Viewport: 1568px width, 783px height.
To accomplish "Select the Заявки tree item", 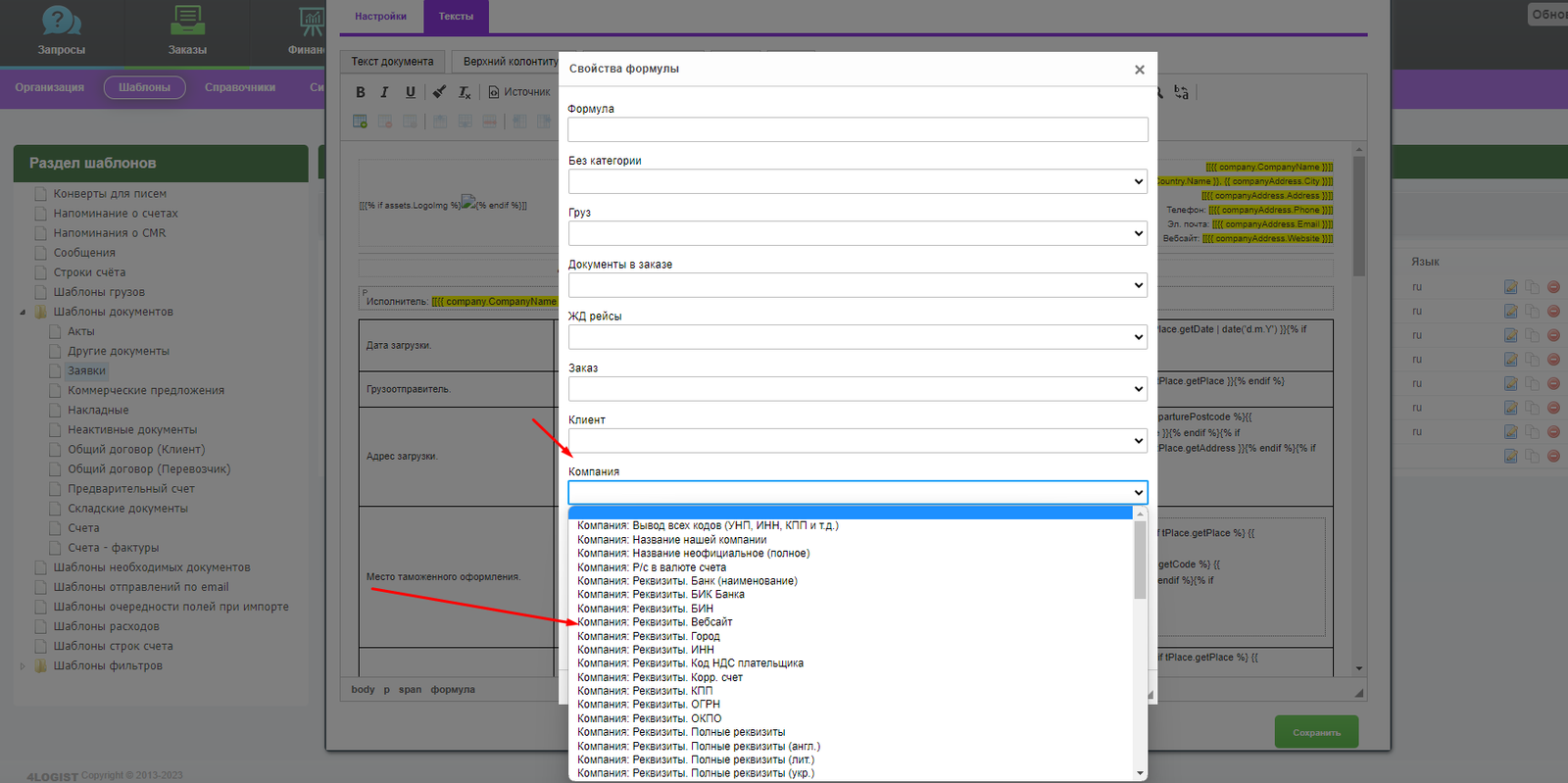I will (86, 371).
